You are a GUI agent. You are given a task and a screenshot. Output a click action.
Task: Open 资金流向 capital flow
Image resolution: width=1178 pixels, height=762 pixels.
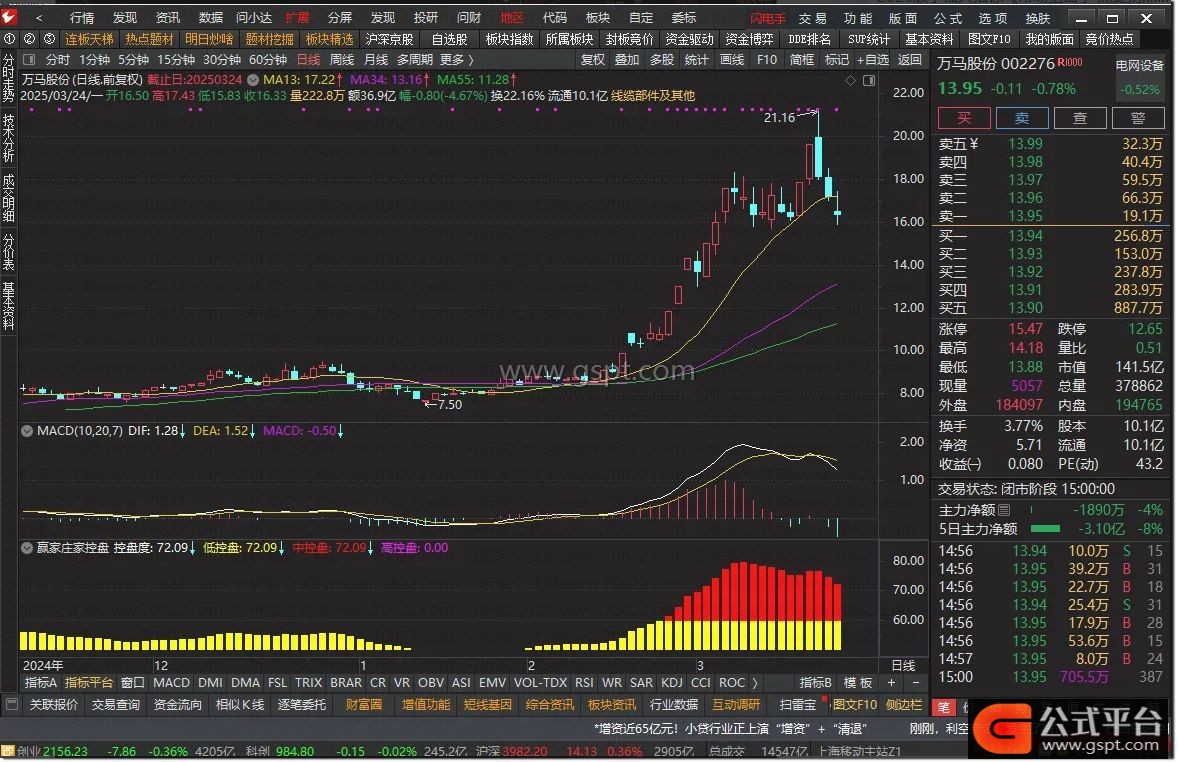pos(177,704)
